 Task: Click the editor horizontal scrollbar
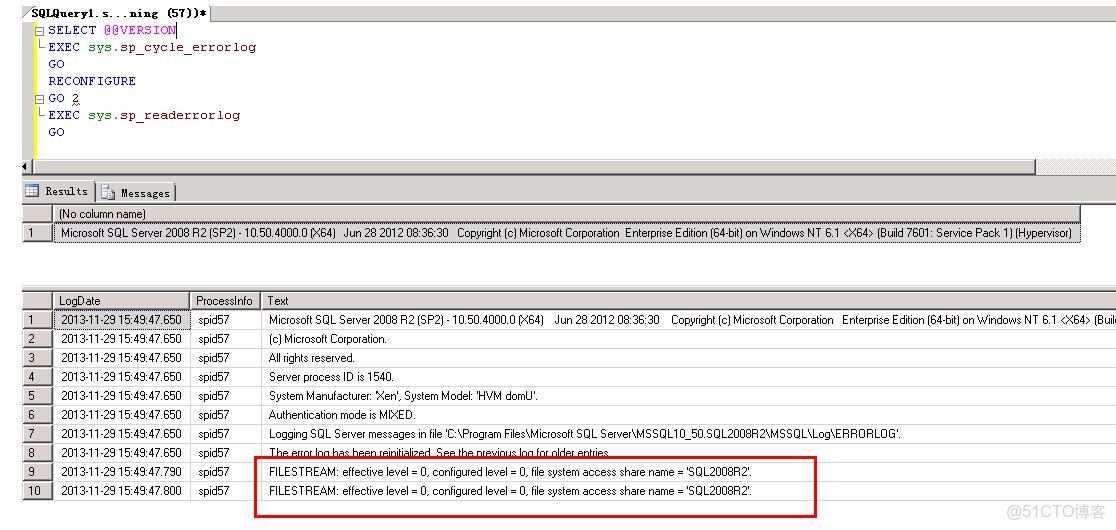point(533,166)
